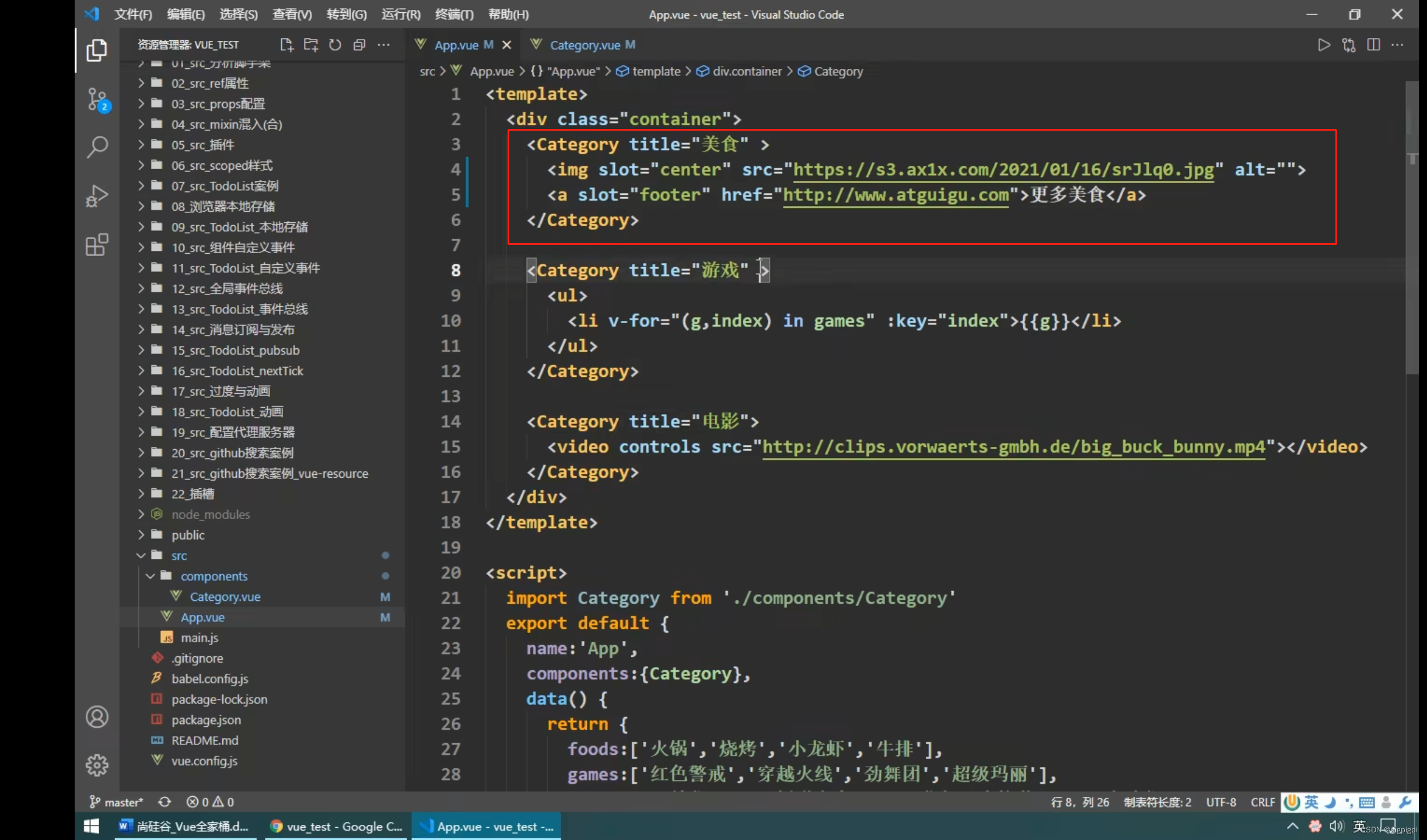Screen dimensions: 1427x840
Task: Switch to Word document in taskbar
Action: tap(184, 827)
